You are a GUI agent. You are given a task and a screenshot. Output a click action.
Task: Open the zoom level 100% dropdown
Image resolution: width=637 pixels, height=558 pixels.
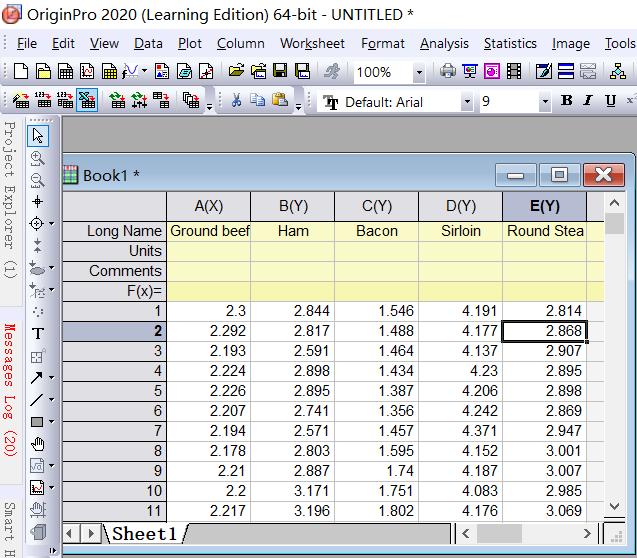[x=419, y=72]
